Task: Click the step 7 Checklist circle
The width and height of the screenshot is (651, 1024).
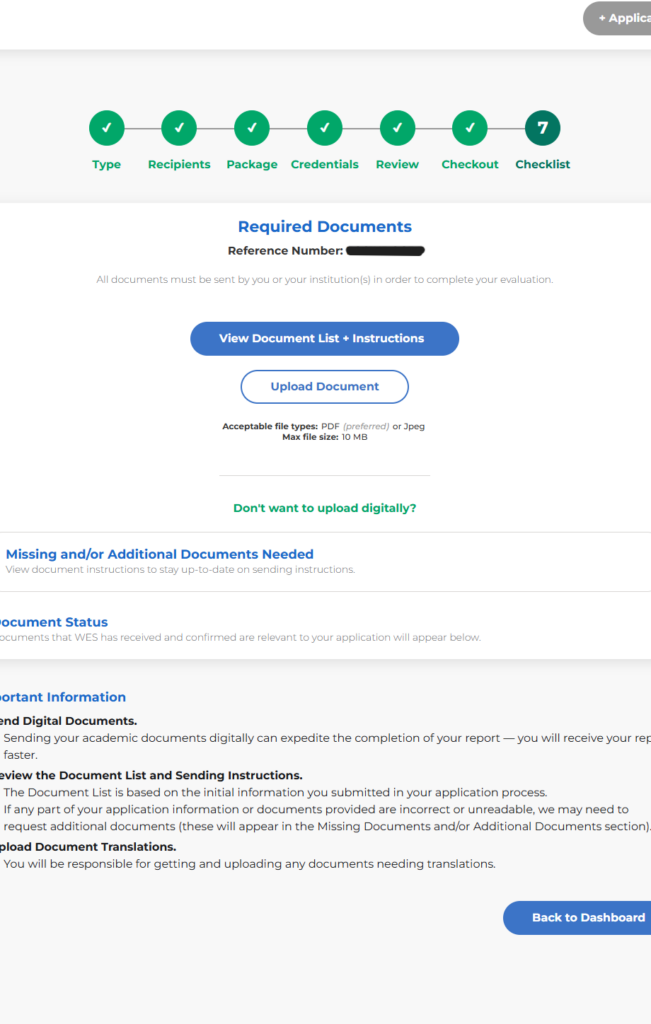Action: click(x=542, y=128)
